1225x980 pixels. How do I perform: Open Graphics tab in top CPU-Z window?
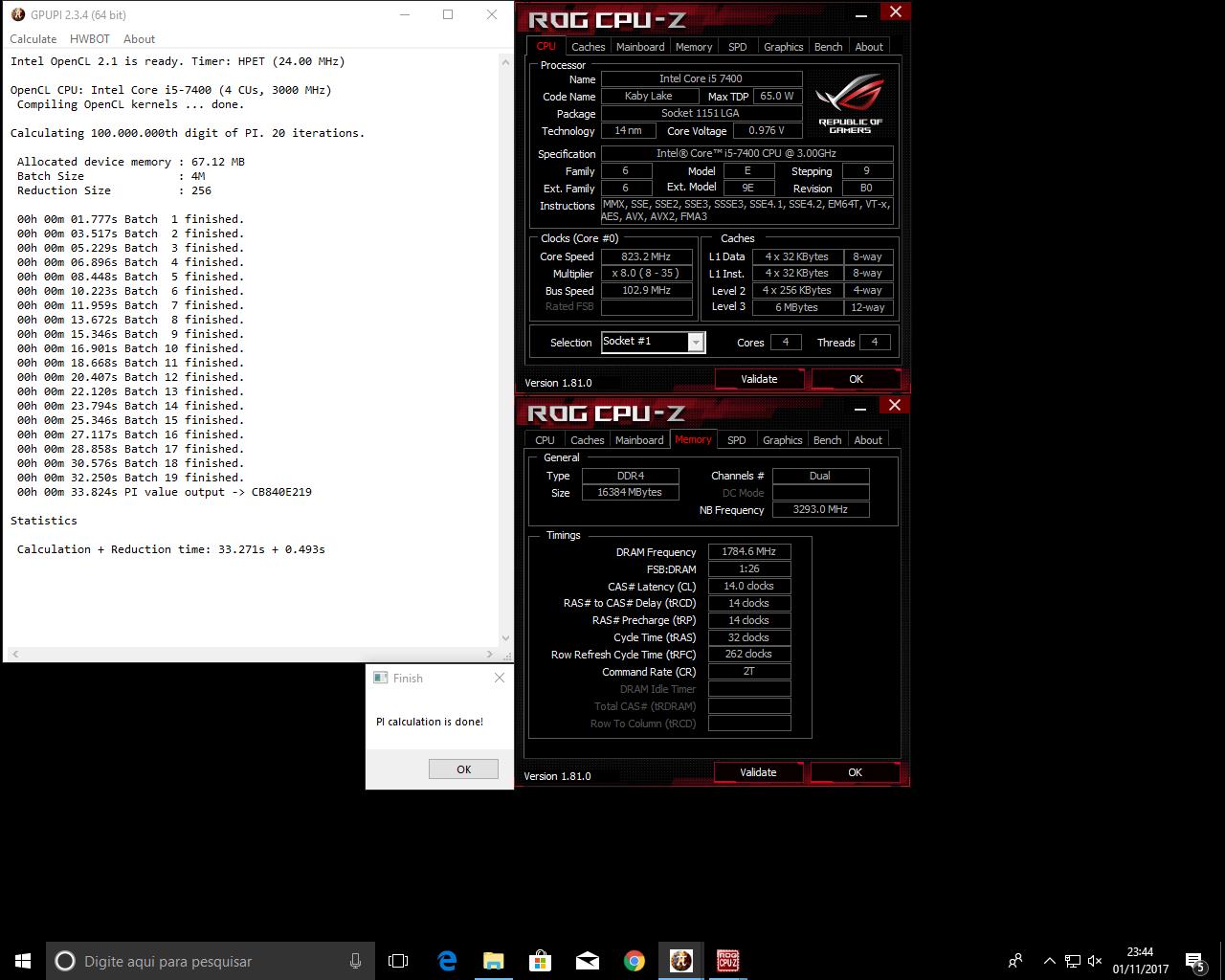(x=783, y=47)
